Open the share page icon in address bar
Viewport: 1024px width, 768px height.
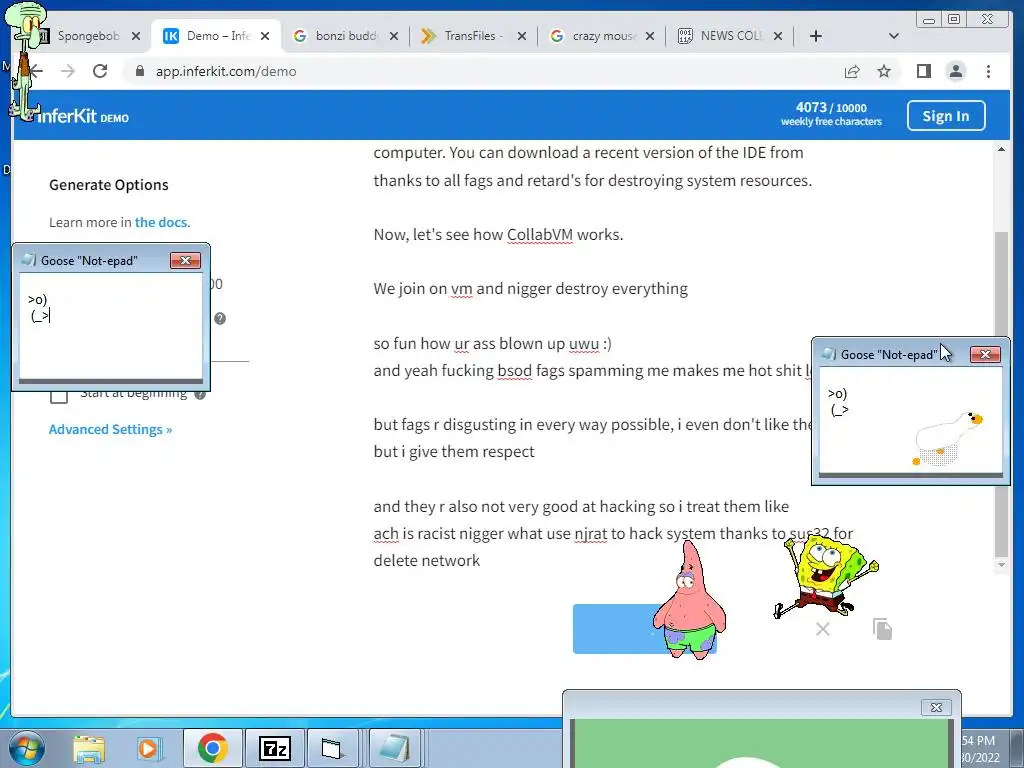pyautogui.click(x=852, y=71)
